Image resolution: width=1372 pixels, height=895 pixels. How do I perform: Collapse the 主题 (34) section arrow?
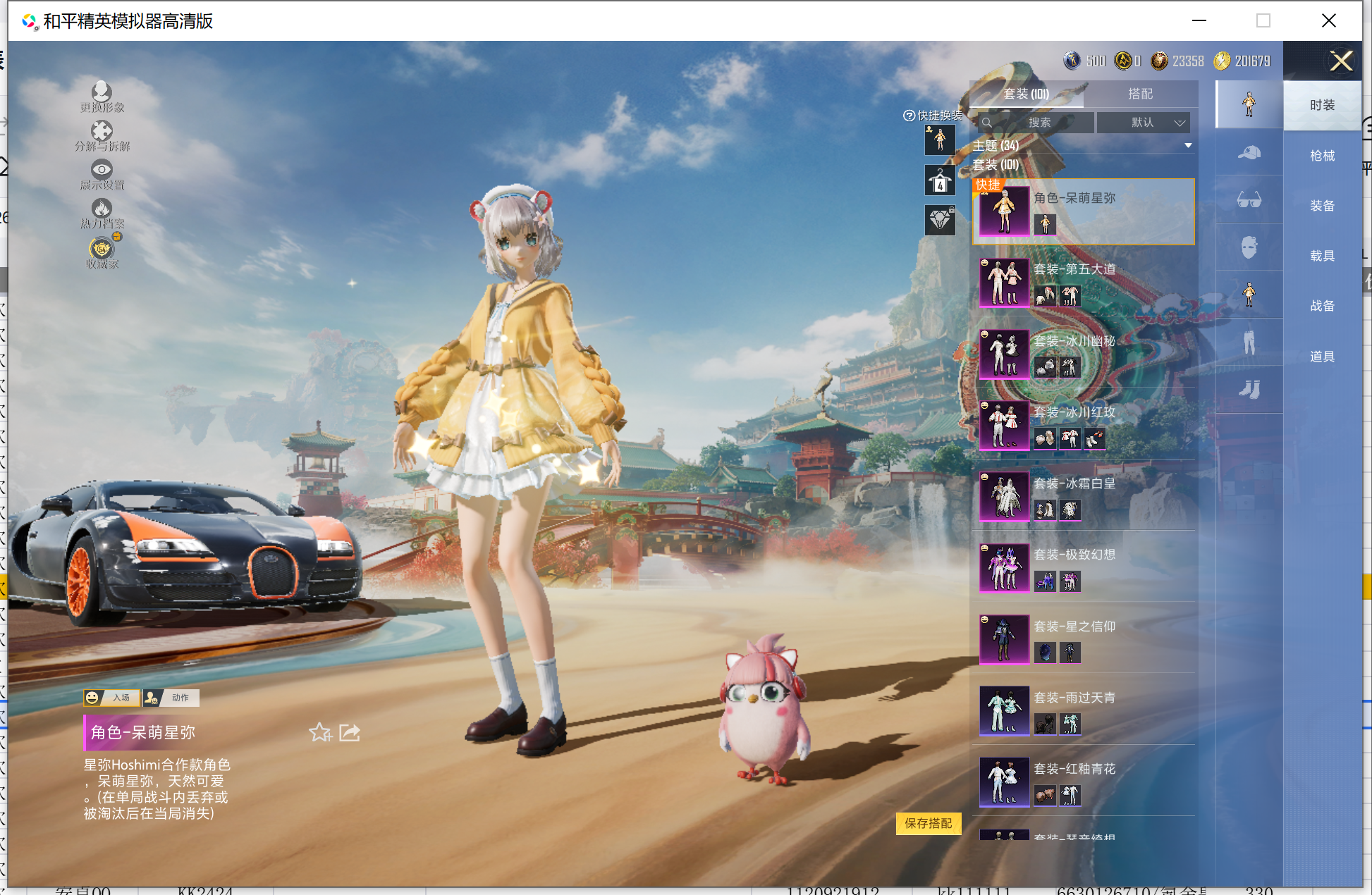click(1188, 146)
